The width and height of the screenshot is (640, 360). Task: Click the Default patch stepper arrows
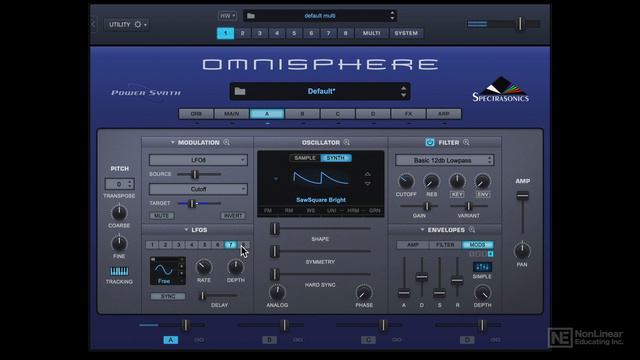(x=403, y=91)
